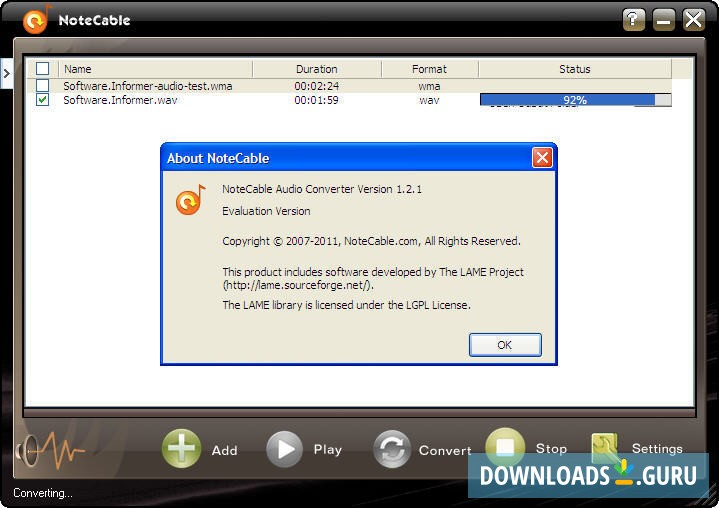Click the NoteCable title text
This screenshot has width=719, height=508.
(x=94, y=20)
